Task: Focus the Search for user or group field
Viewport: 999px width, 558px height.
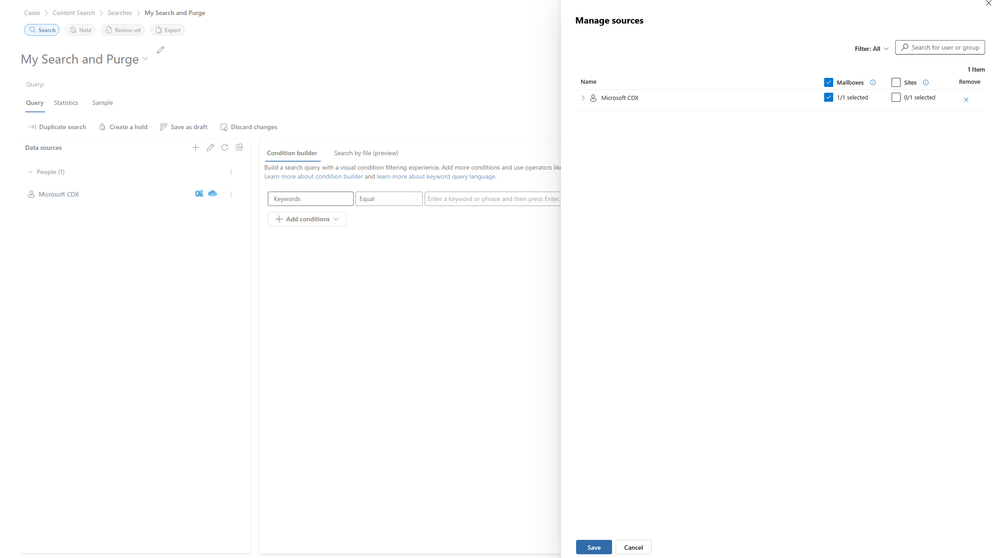Action: click(x=940, y=47)
